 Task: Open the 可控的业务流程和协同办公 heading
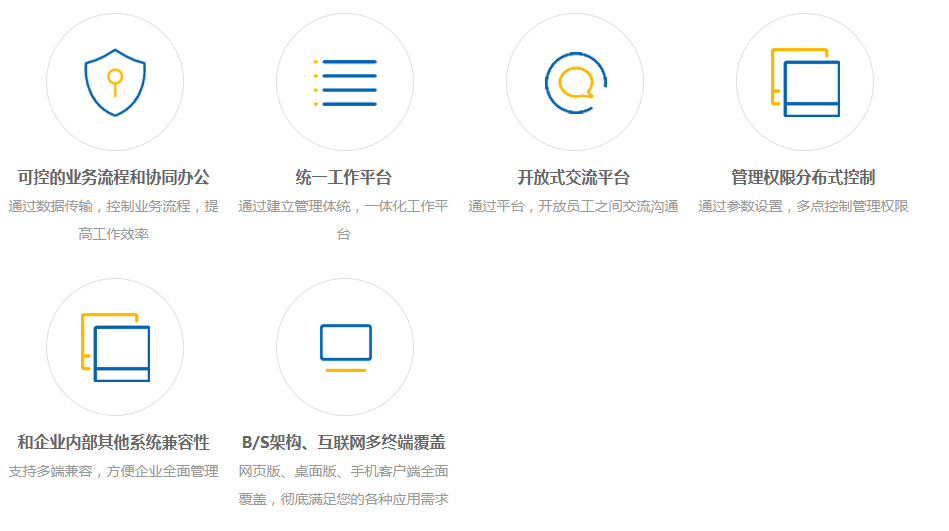point(114,178)
